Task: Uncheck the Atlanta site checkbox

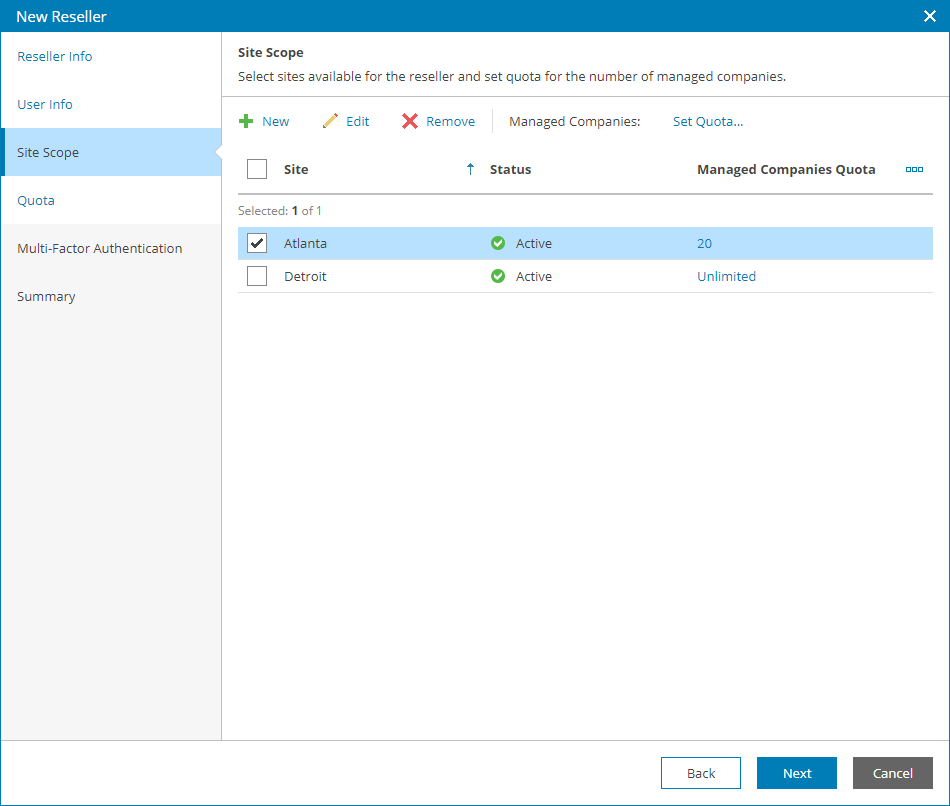Action: (257, 244)
